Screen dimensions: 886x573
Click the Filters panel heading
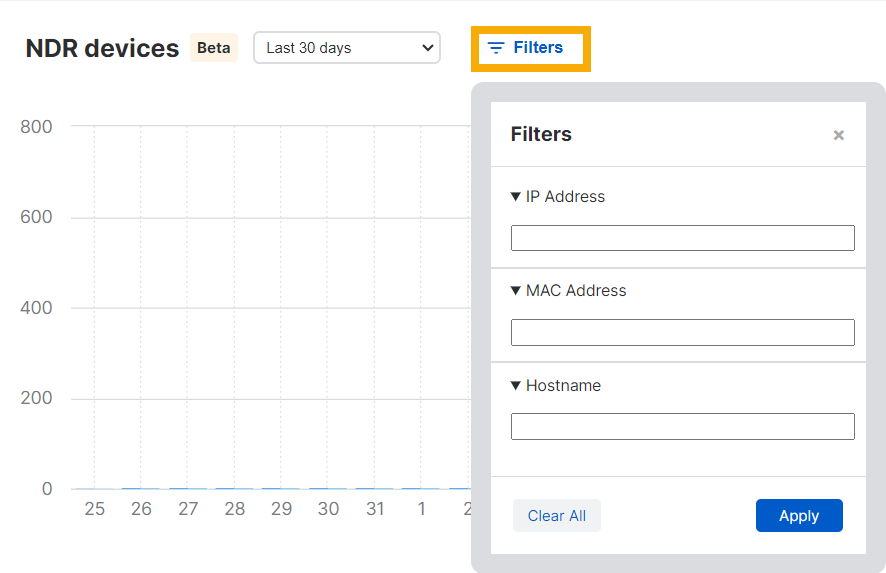tap(541, 134)
